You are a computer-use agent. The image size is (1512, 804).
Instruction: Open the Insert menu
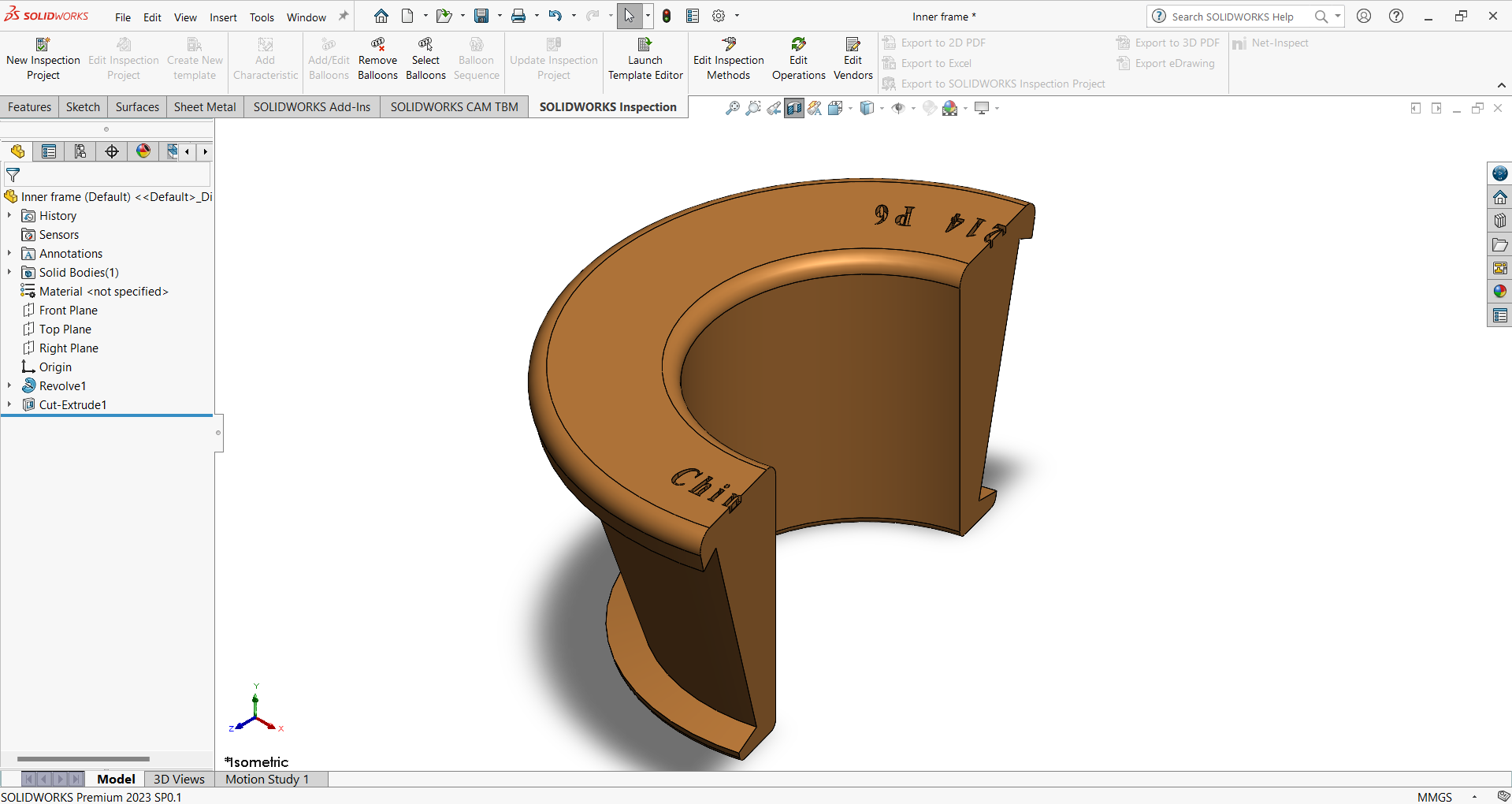pyautogui.click(x=223, y=17)
